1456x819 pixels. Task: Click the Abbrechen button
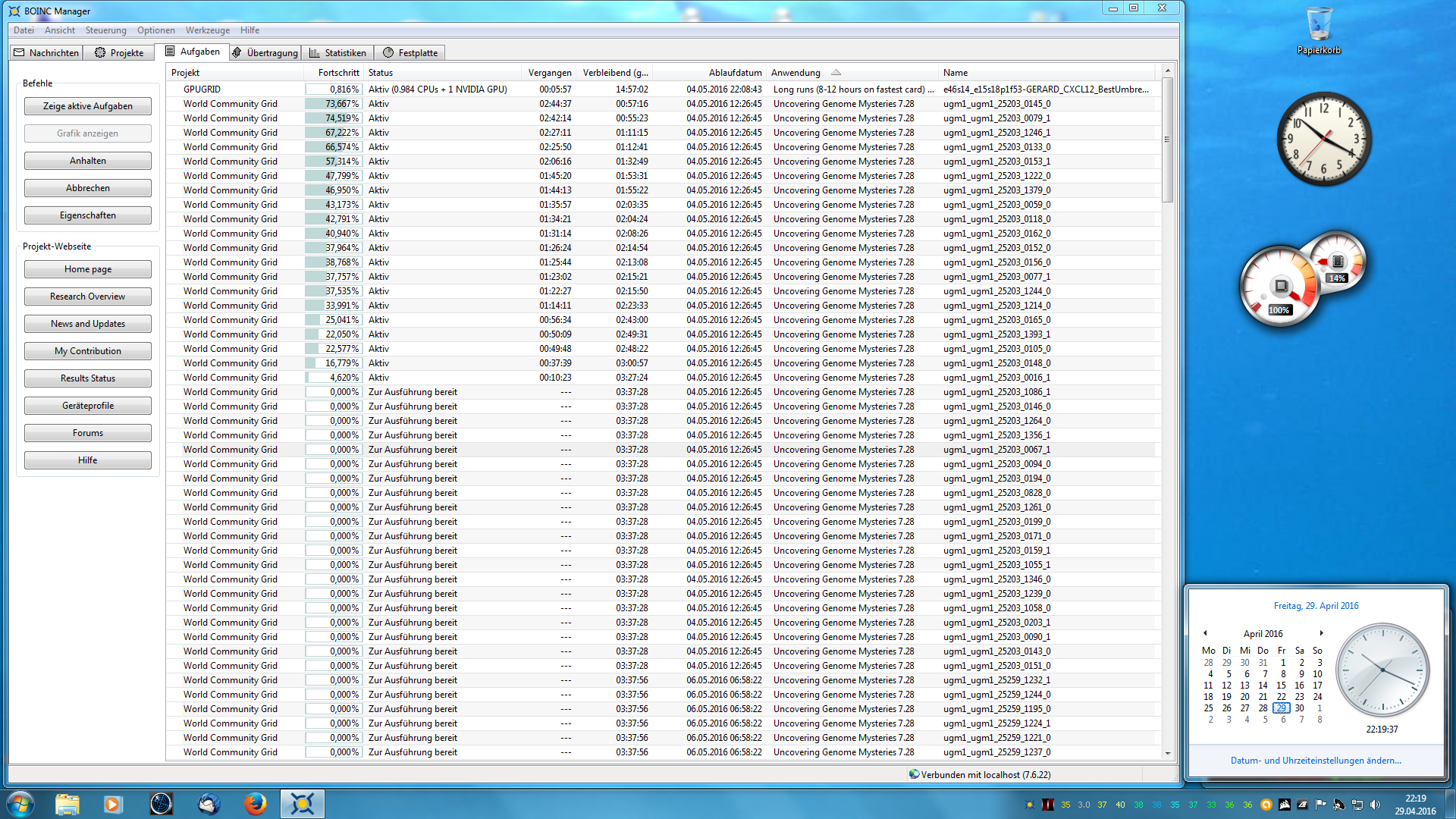coord(88,188)
